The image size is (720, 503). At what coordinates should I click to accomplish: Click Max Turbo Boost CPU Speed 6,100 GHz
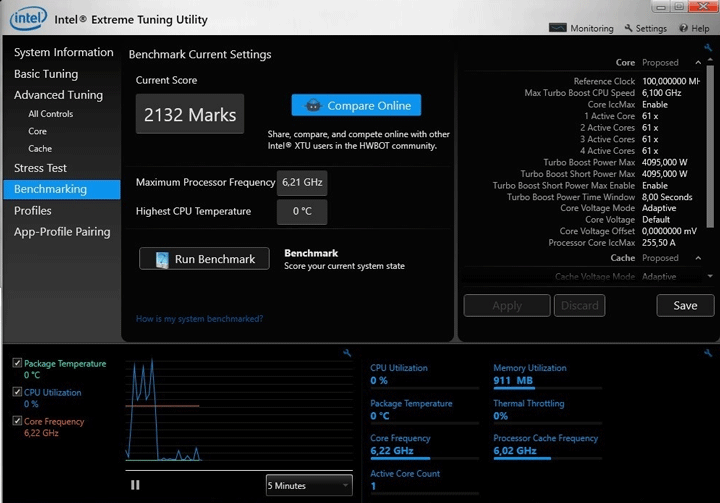tap(661, 93)
